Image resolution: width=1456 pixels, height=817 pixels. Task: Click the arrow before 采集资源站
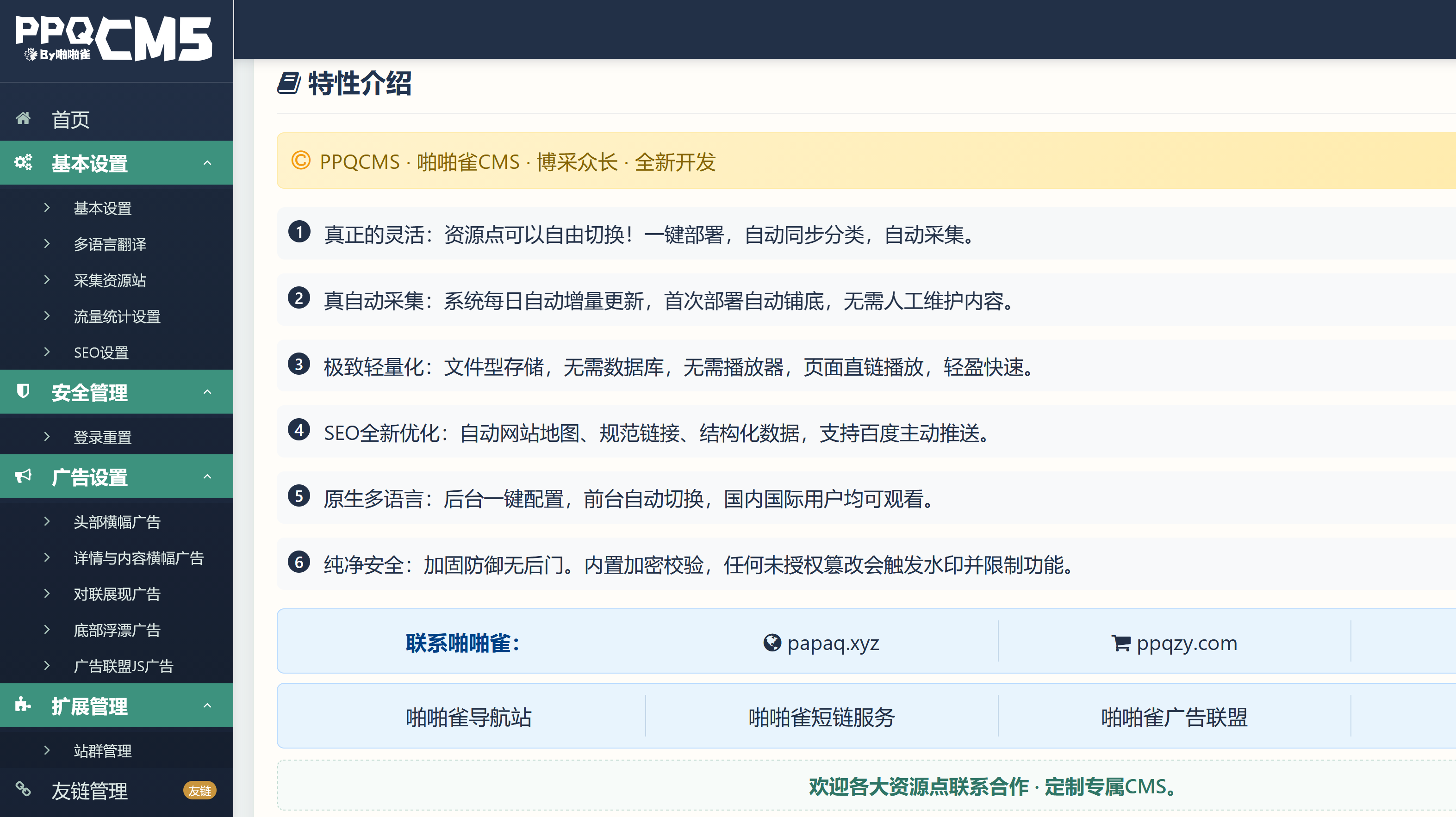(x=47, y=280)
